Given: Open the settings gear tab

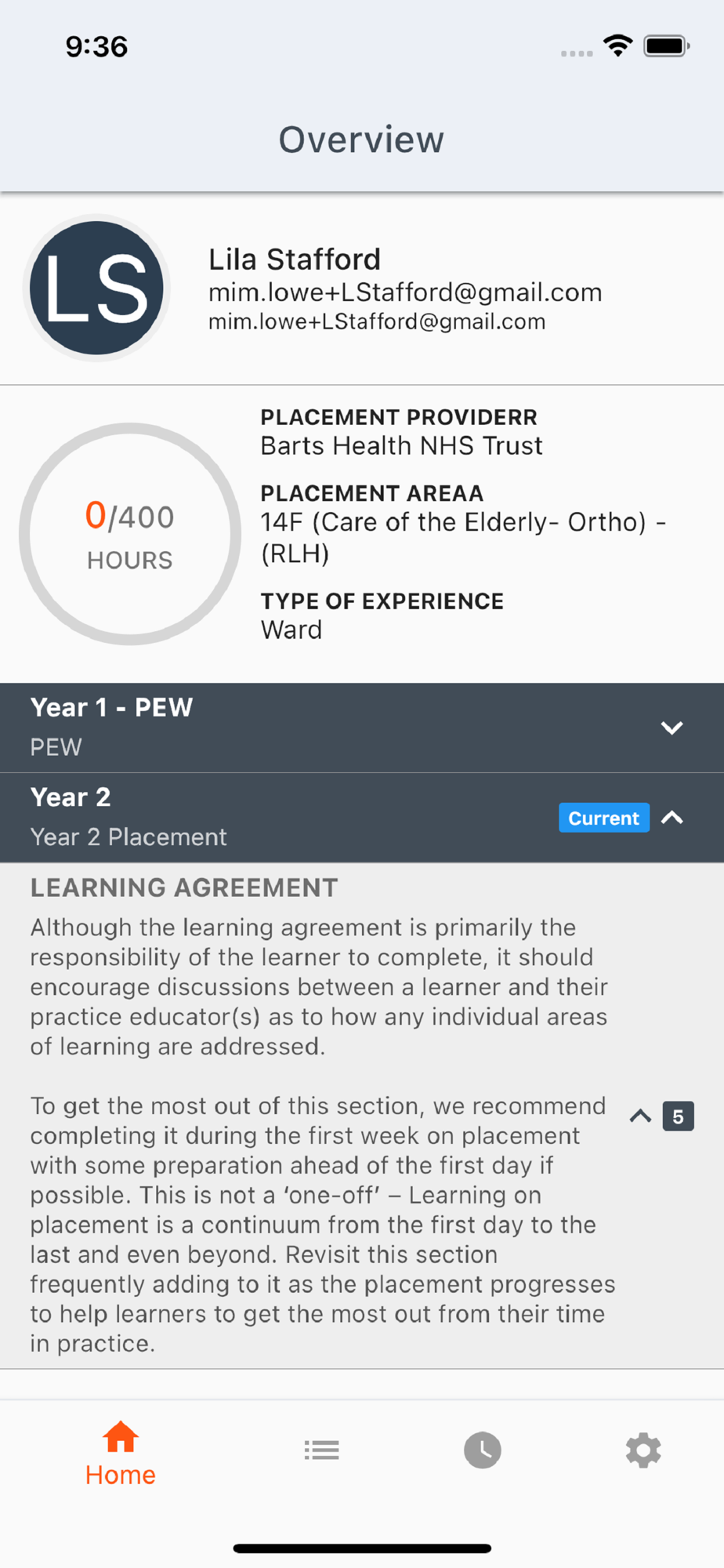Looking at the screenshot, I should click(x=643, y=1450).
